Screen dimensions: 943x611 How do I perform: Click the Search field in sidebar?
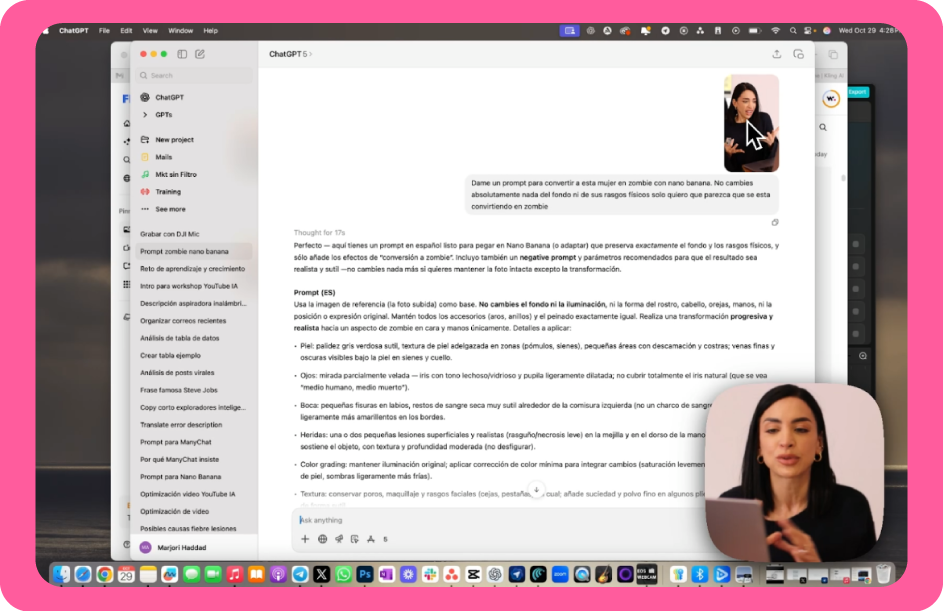coord(194,76)
